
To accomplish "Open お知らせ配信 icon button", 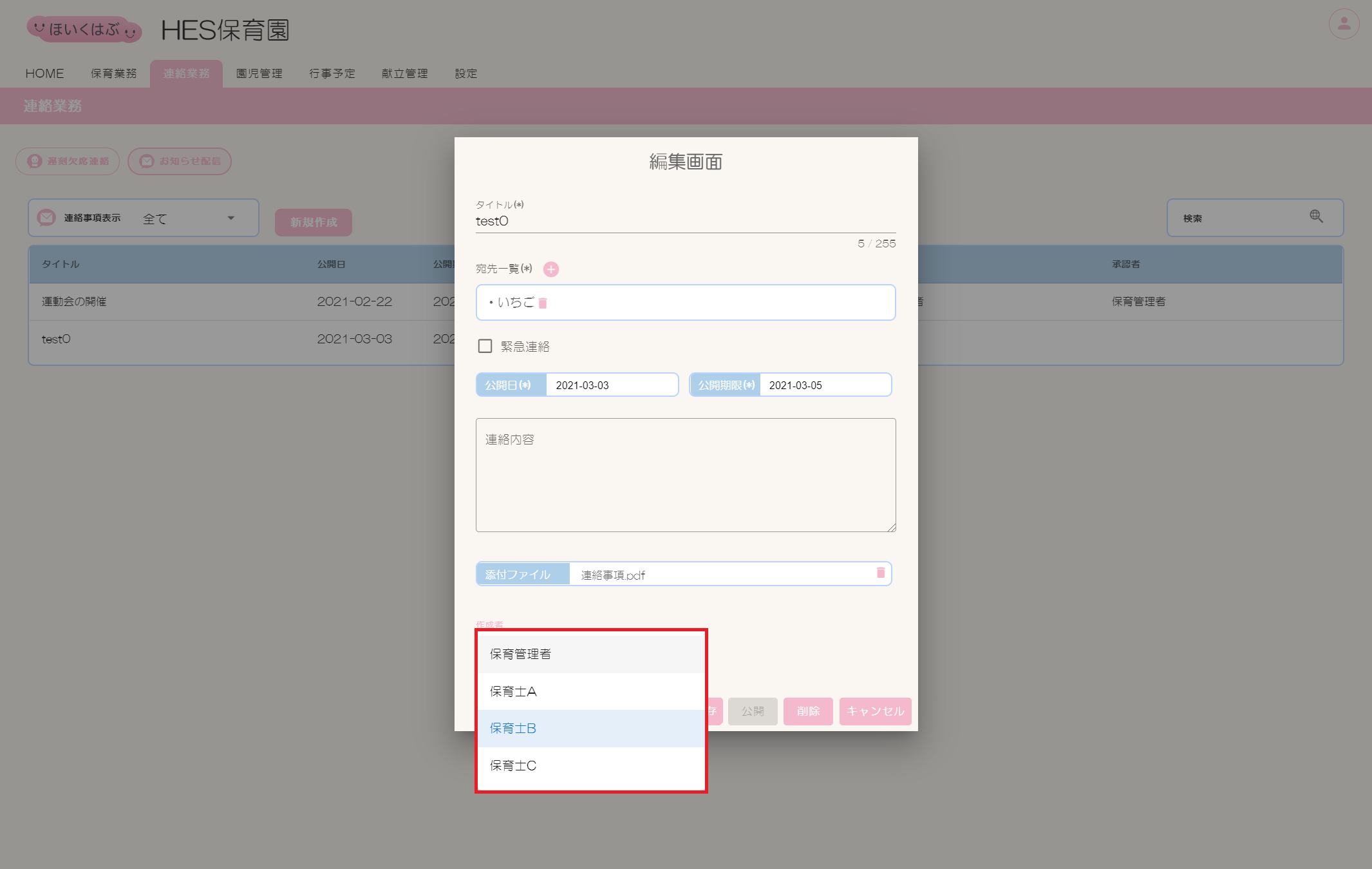I will point(180,161).
